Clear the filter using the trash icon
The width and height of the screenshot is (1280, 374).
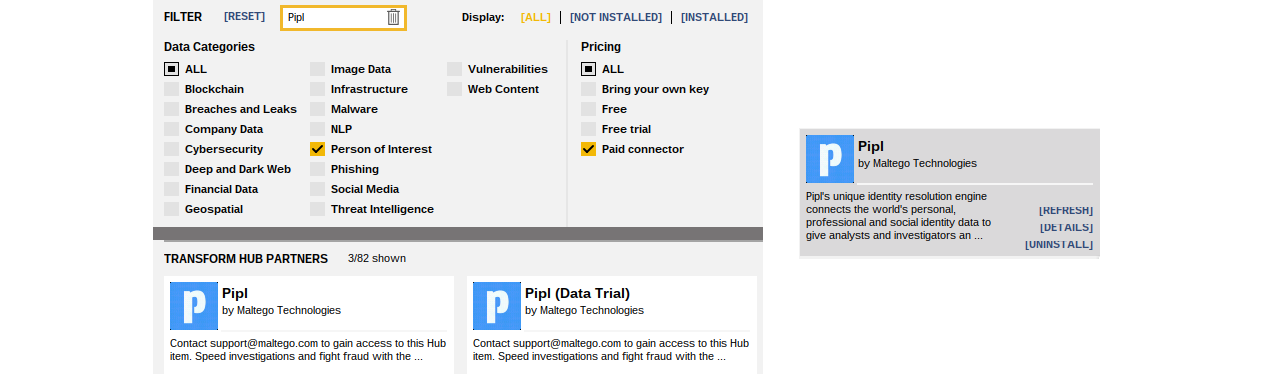394,17
